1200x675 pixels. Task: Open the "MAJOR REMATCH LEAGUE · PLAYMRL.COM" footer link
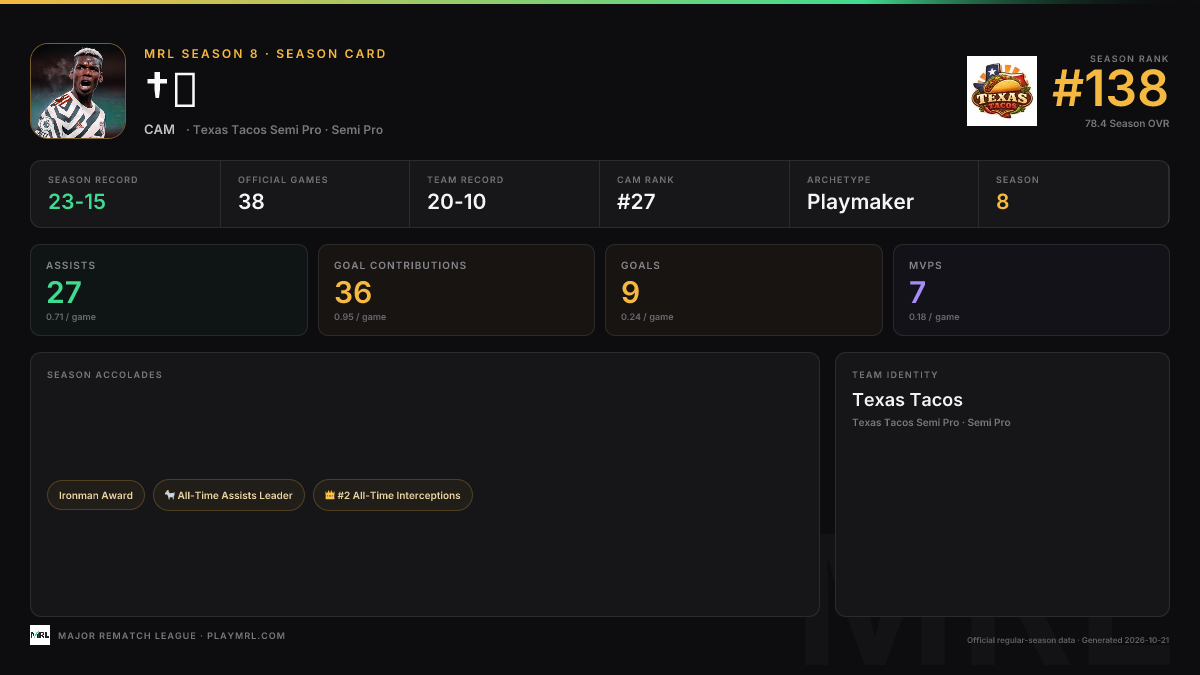click(x=172, y=636)
